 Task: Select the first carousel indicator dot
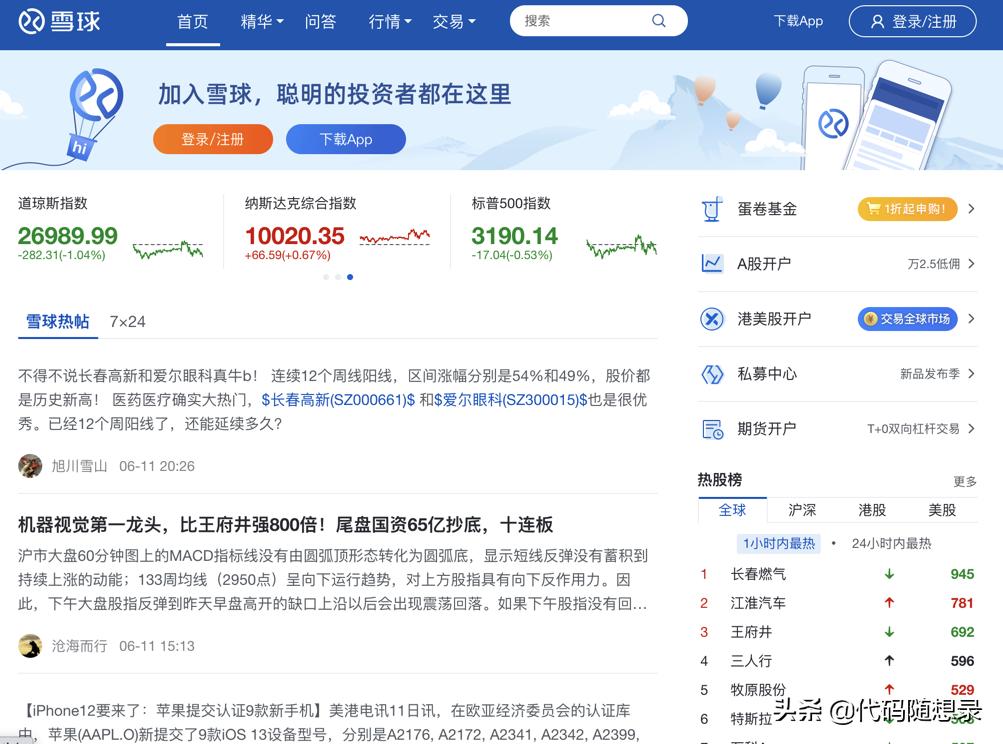[325, 277]
